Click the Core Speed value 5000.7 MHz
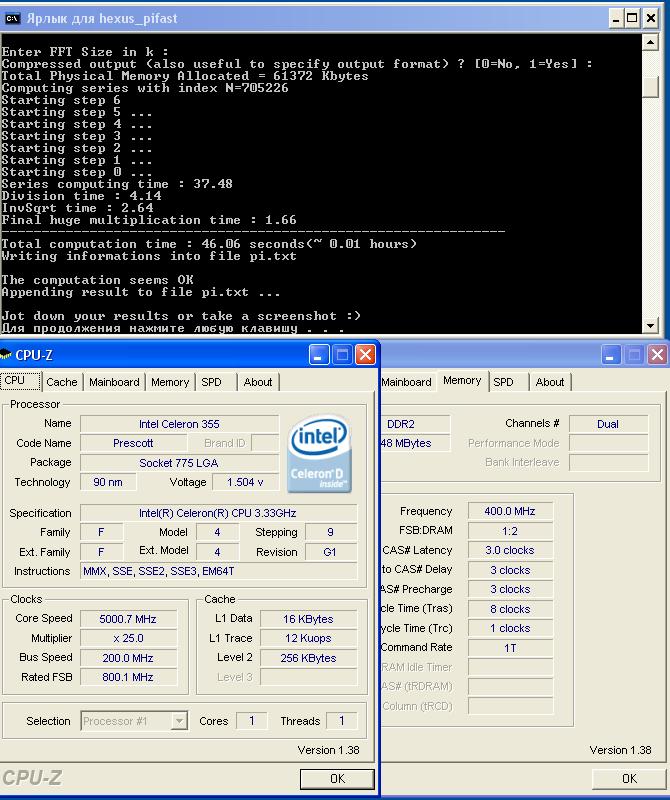 click(128, 619)
